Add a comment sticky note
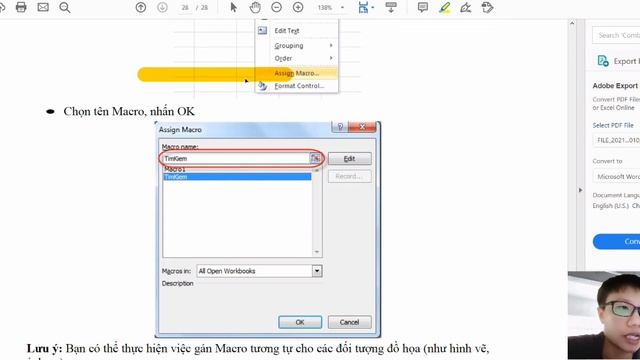This screenshot has height=360, width=640. 423,7
